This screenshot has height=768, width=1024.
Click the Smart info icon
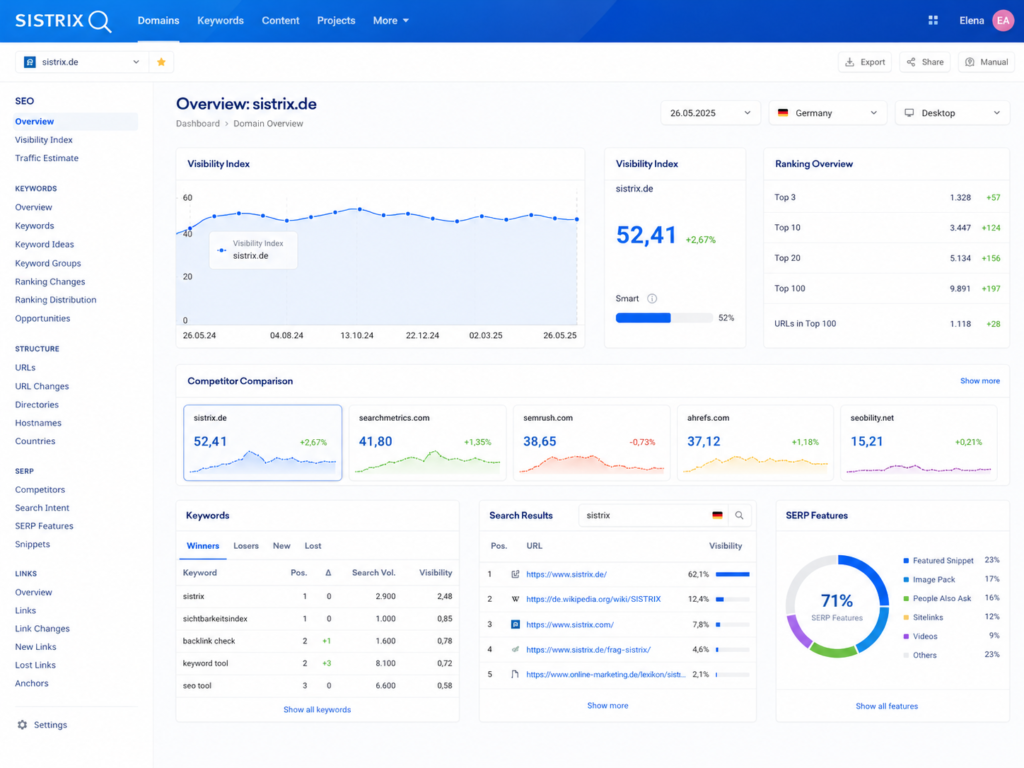click(x=652, y=298)
